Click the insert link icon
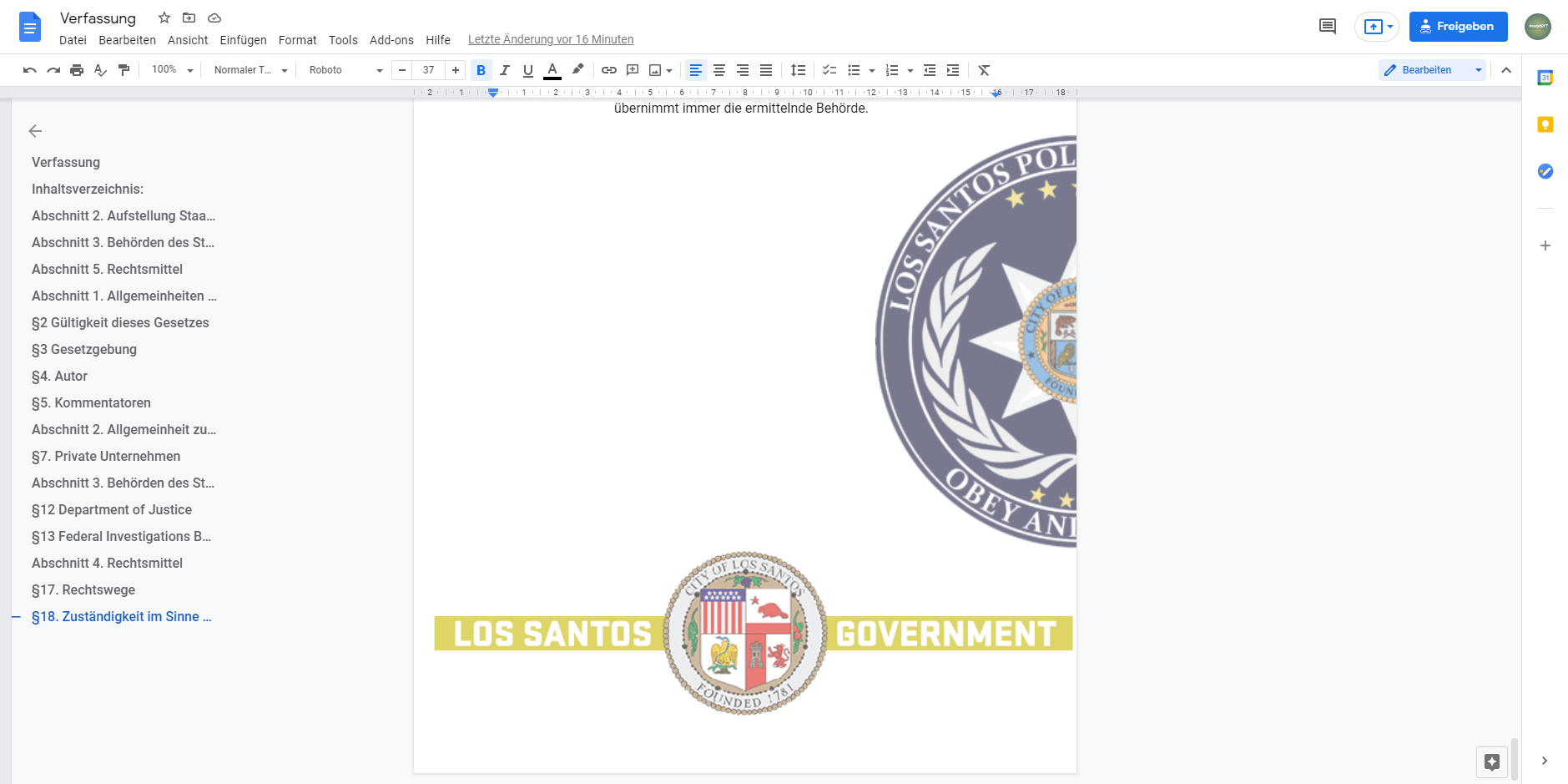1568x784 pixels. [x=609, y=70]
